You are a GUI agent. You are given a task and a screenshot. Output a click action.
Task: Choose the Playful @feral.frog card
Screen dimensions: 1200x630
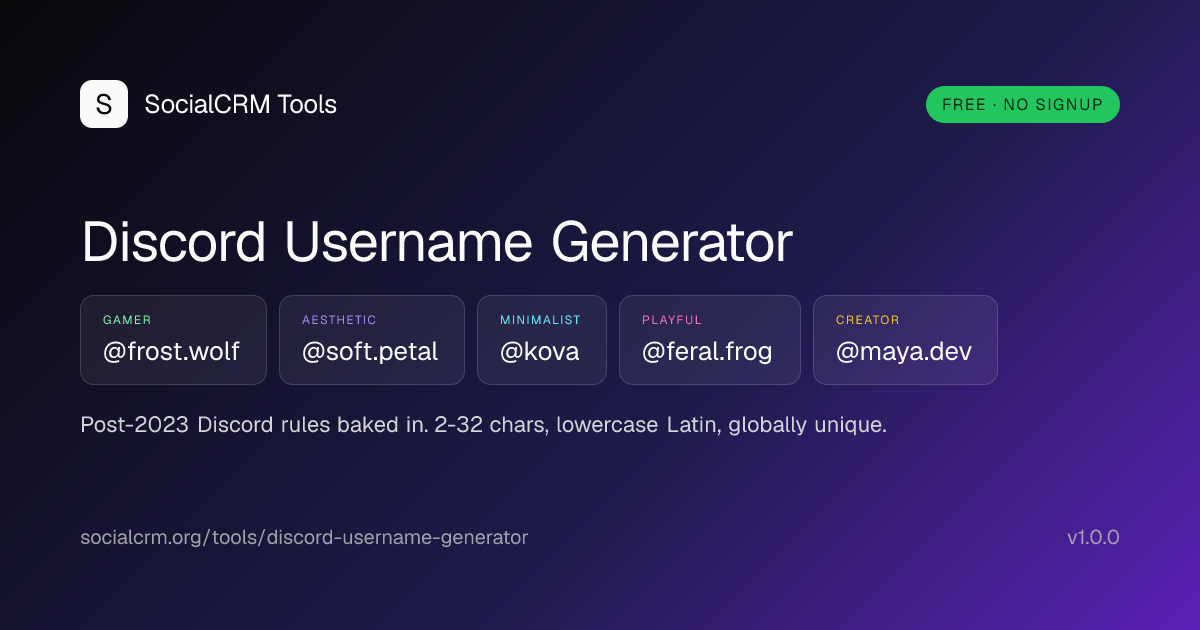click(x=710, y=340)
